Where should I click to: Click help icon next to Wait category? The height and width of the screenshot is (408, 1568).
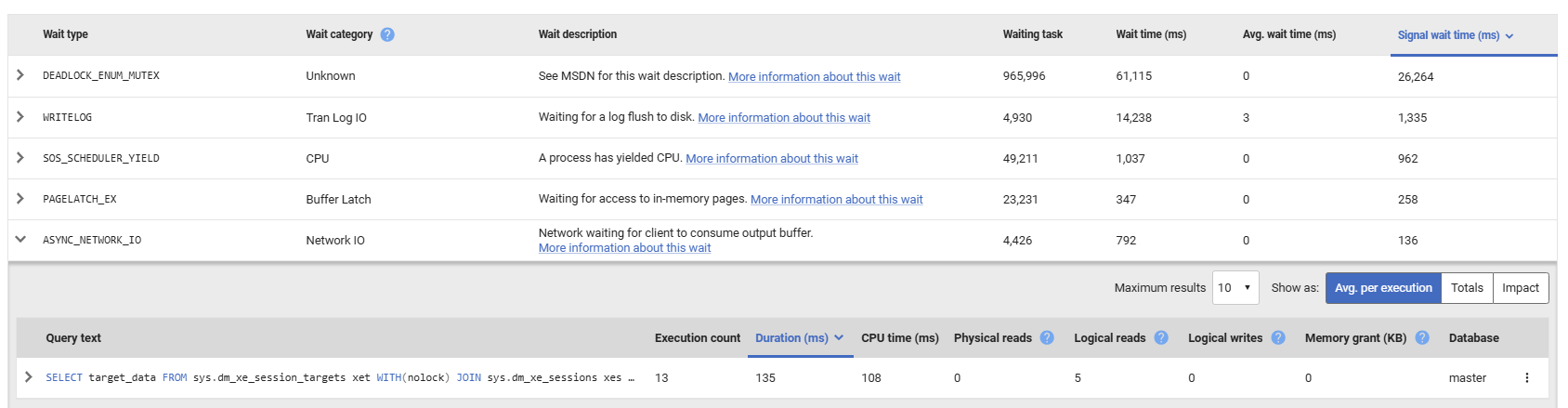(387, 34)
